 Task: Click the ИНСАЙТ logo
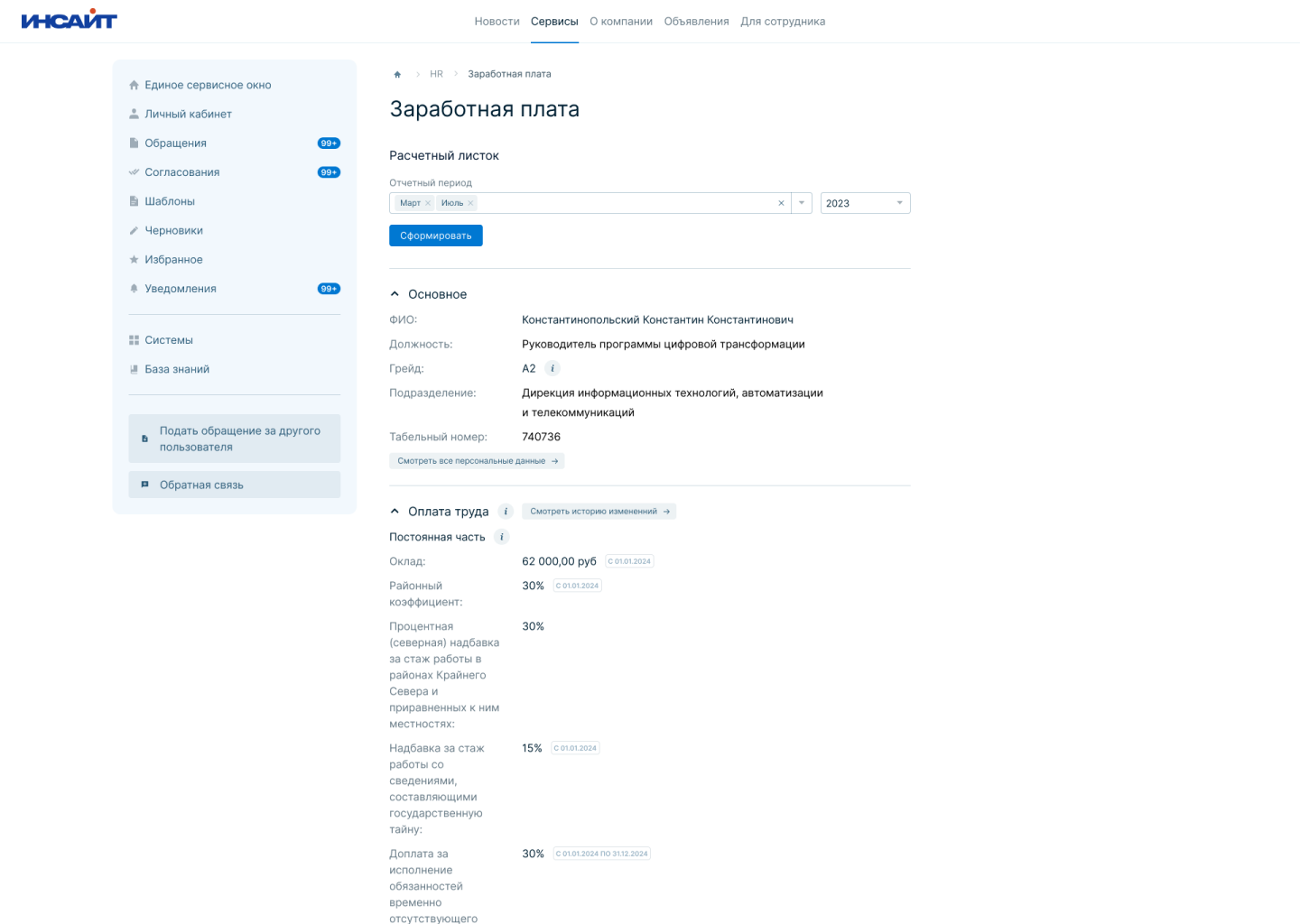70,20
